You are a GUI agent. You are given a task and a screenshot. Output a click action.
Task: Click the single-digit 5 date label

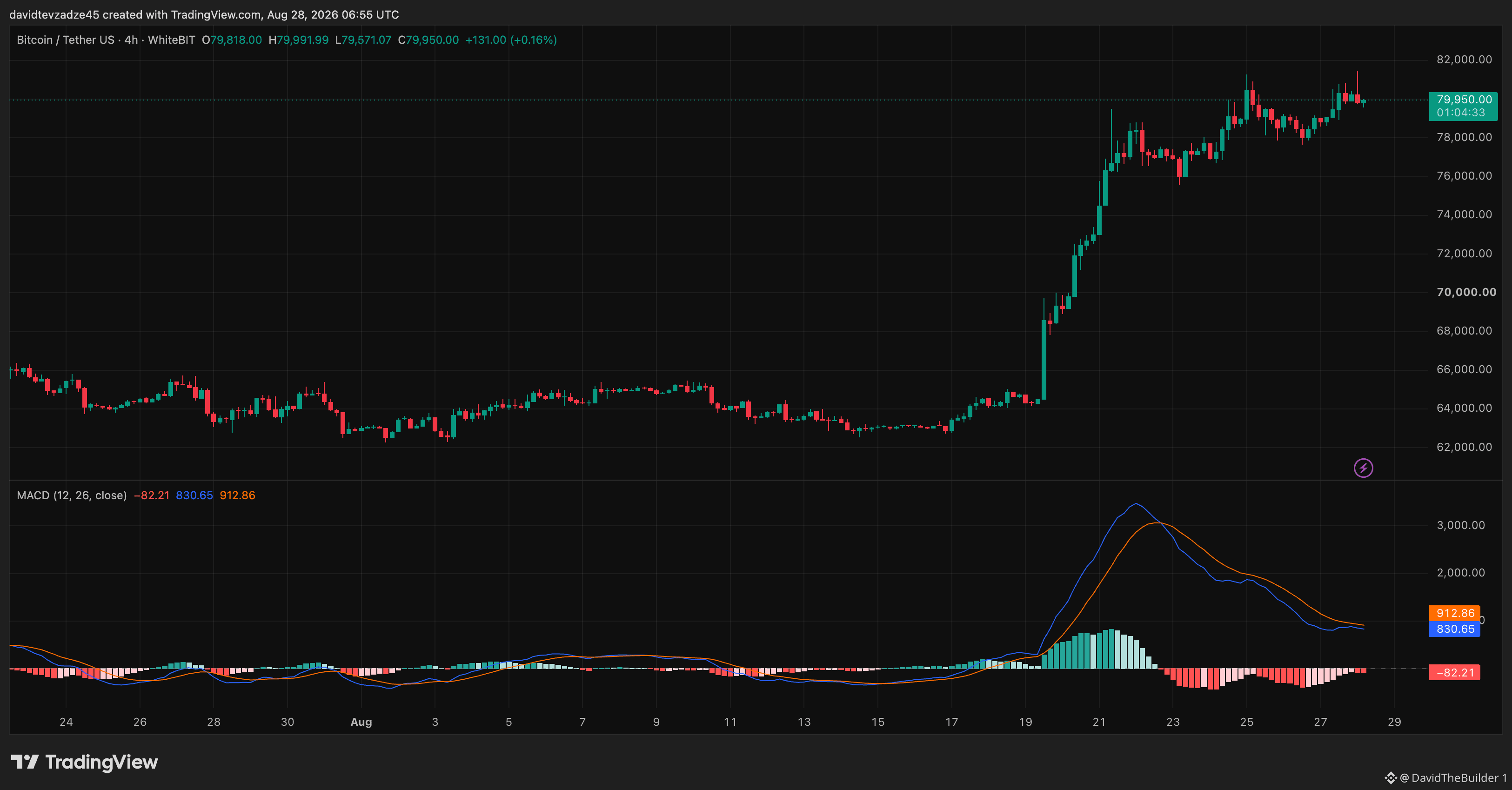tap(509, 722)
